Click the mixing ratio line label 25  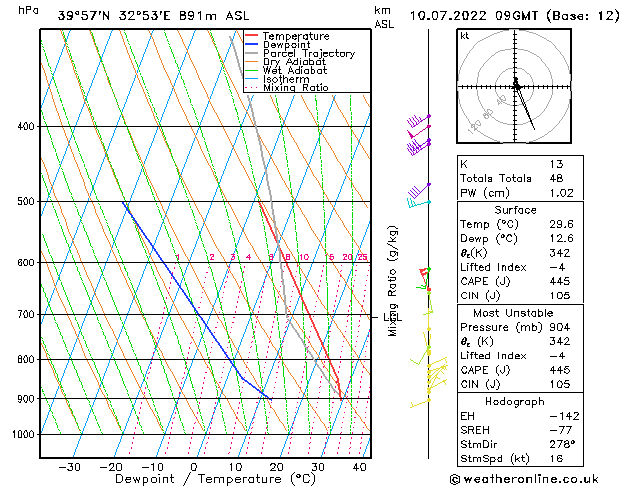tap(362, 257)
